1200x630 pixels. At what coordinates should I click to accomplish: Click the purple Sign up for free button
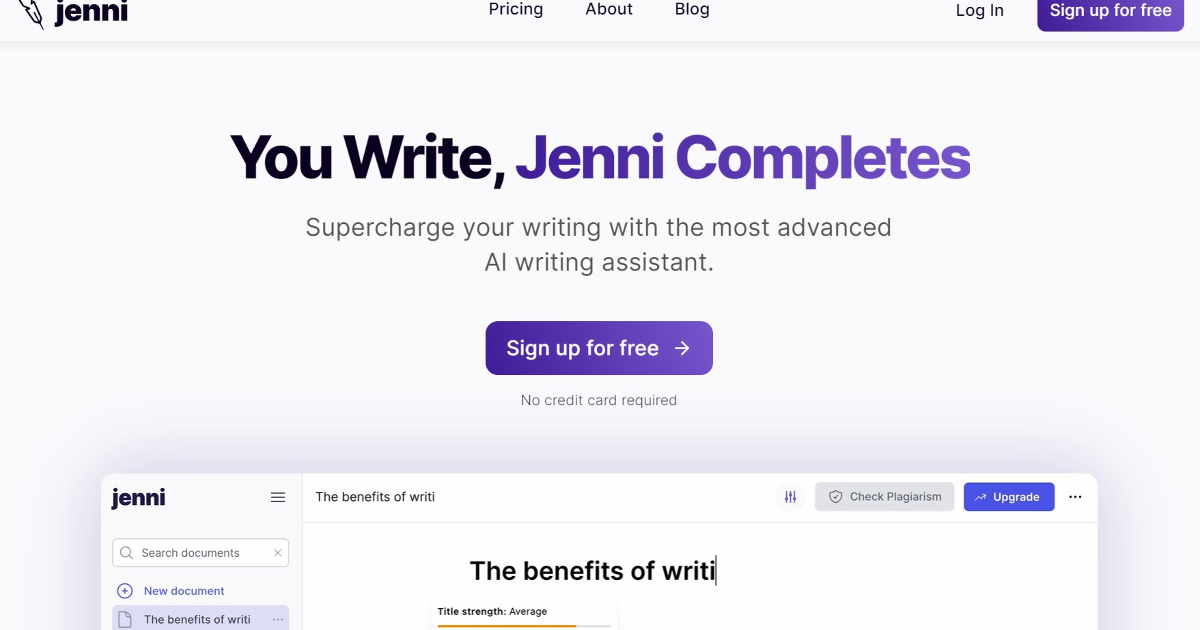tap(598, 347)
